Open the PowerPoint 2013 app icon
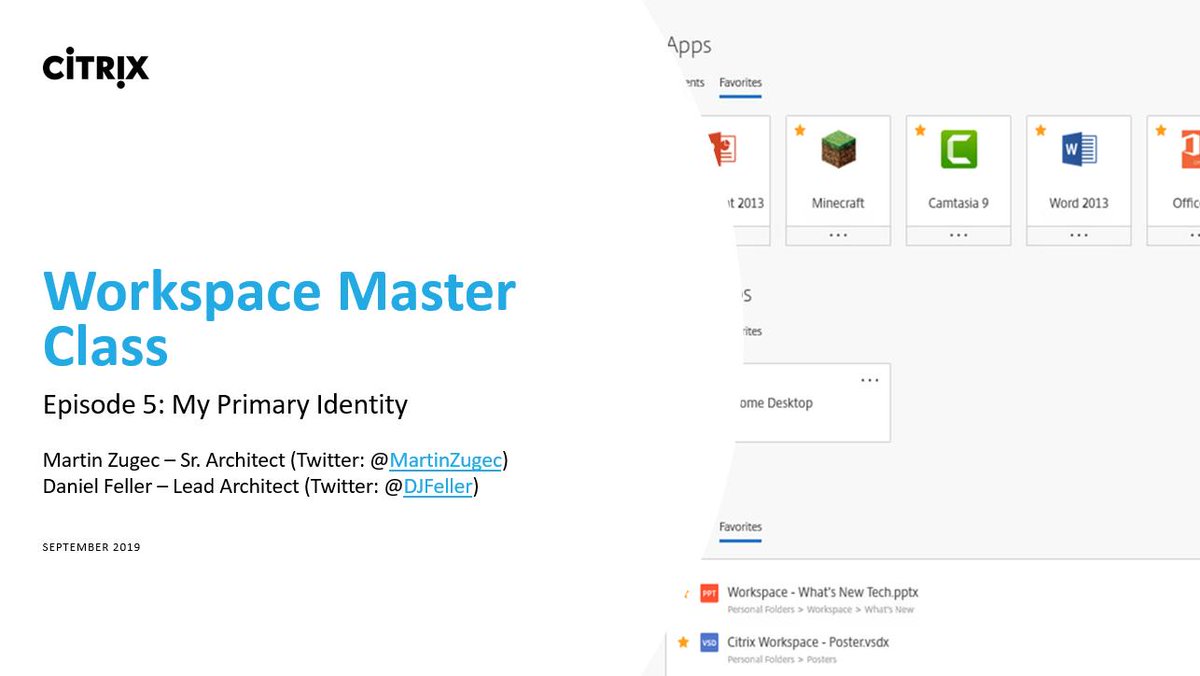This screenshot has width=1200, height=676. pyautogui.click(x=722, y=150)
